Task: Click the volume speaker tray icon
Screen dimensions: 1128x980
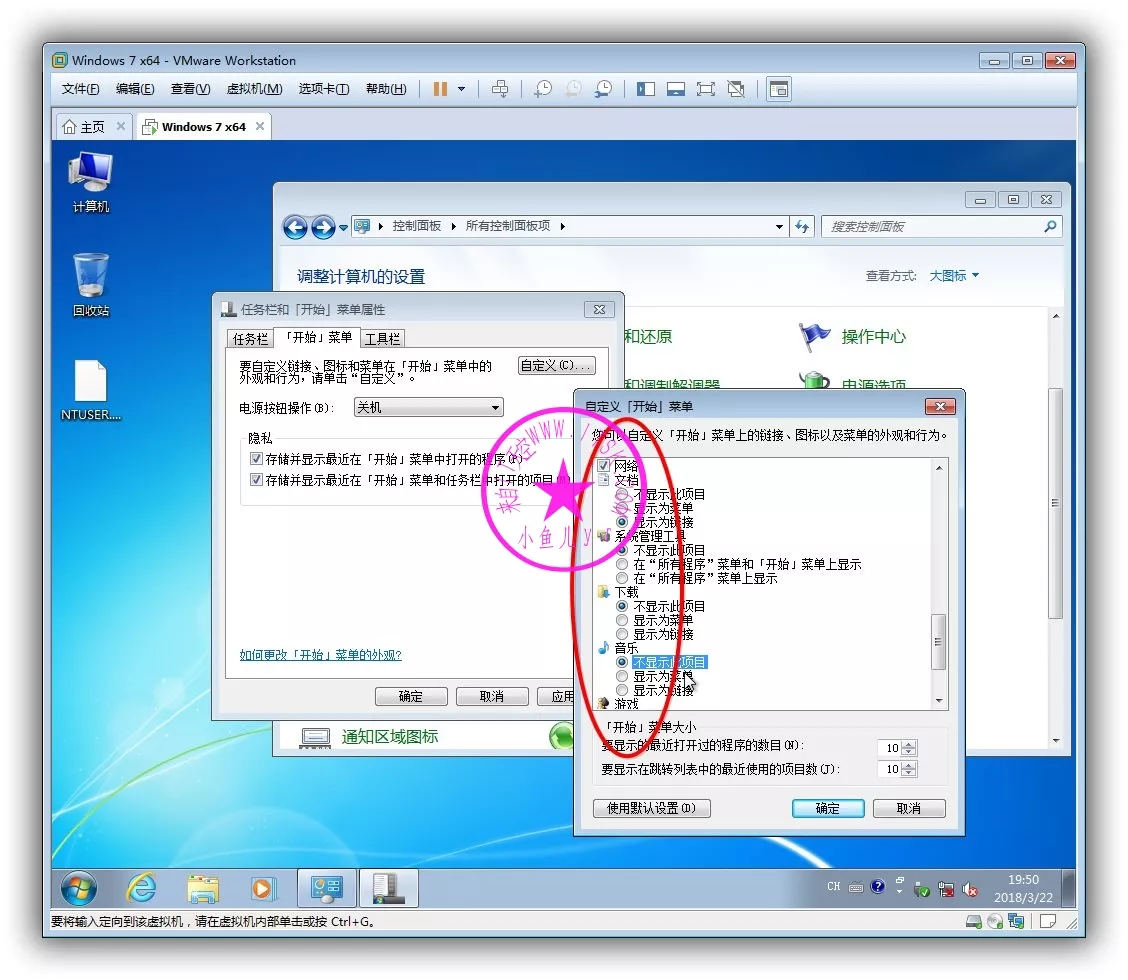Action: [969, 889]
